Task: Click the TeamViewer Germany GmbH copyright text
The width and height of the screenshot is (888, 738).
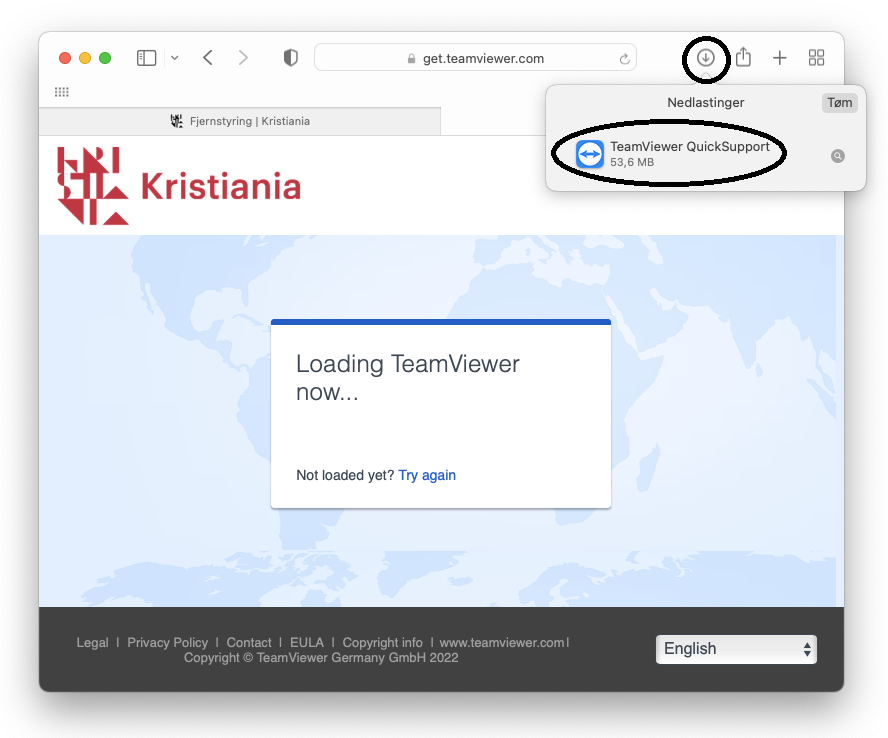Action: pos(321,658)
